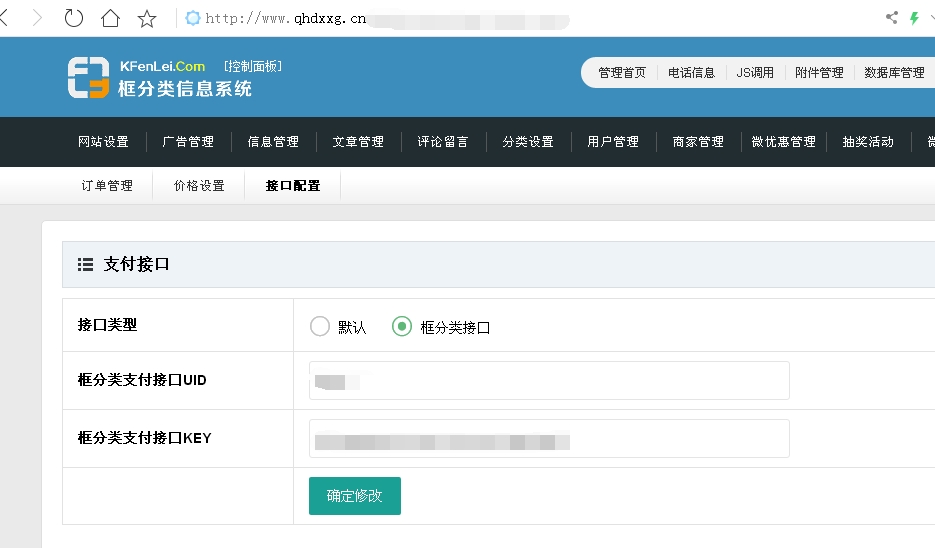This screenshot has height=548, width=935.
Task: Reload the page with refresh icon
Action: pyautogui.click(x=74, y=18)
